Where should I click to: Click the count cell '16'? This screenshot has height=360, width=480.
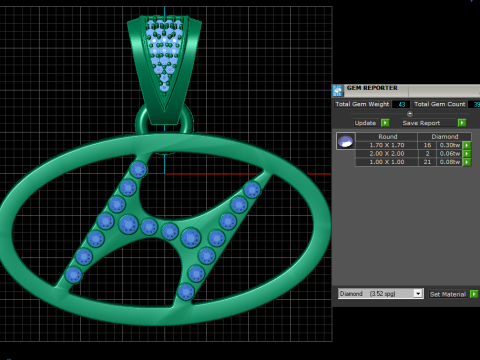[427, 145]
